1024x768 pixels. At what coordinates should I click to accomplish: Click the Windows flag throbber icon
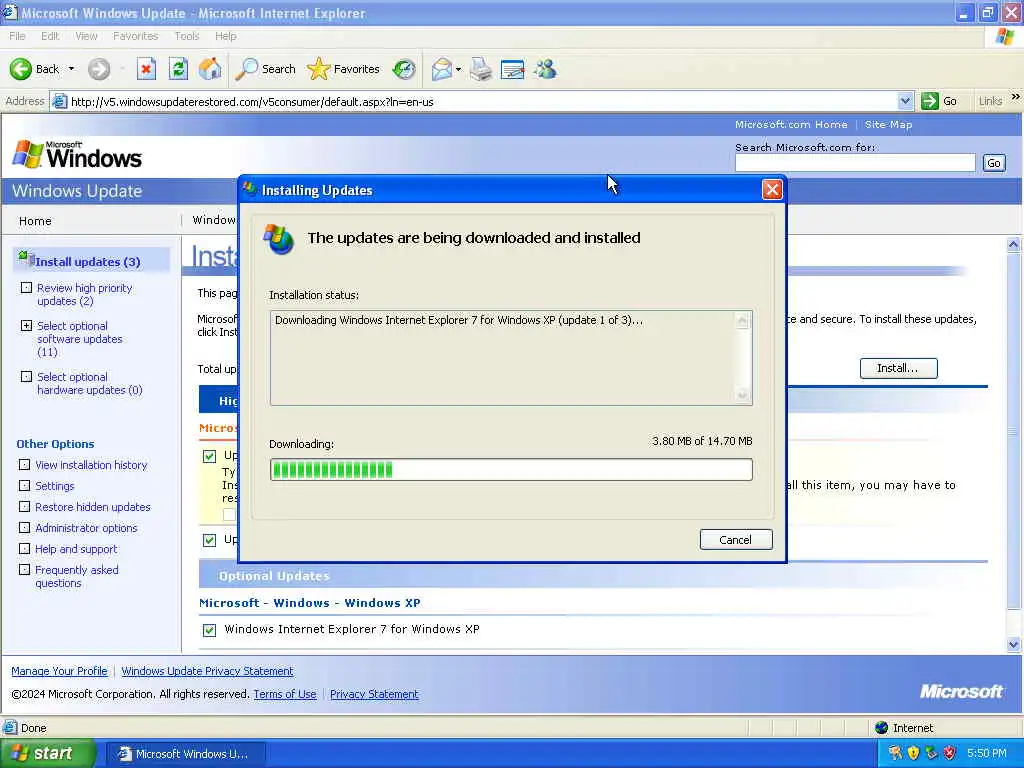1005,37
